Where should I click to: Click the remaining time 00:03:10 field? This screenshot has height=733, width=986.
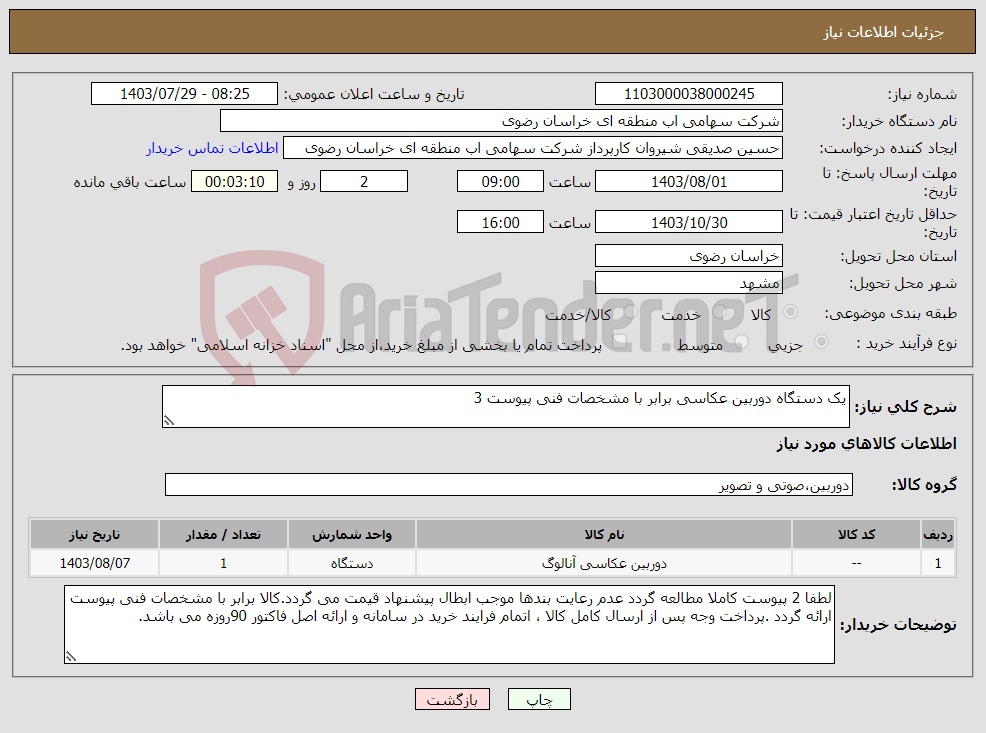(235, 182)
